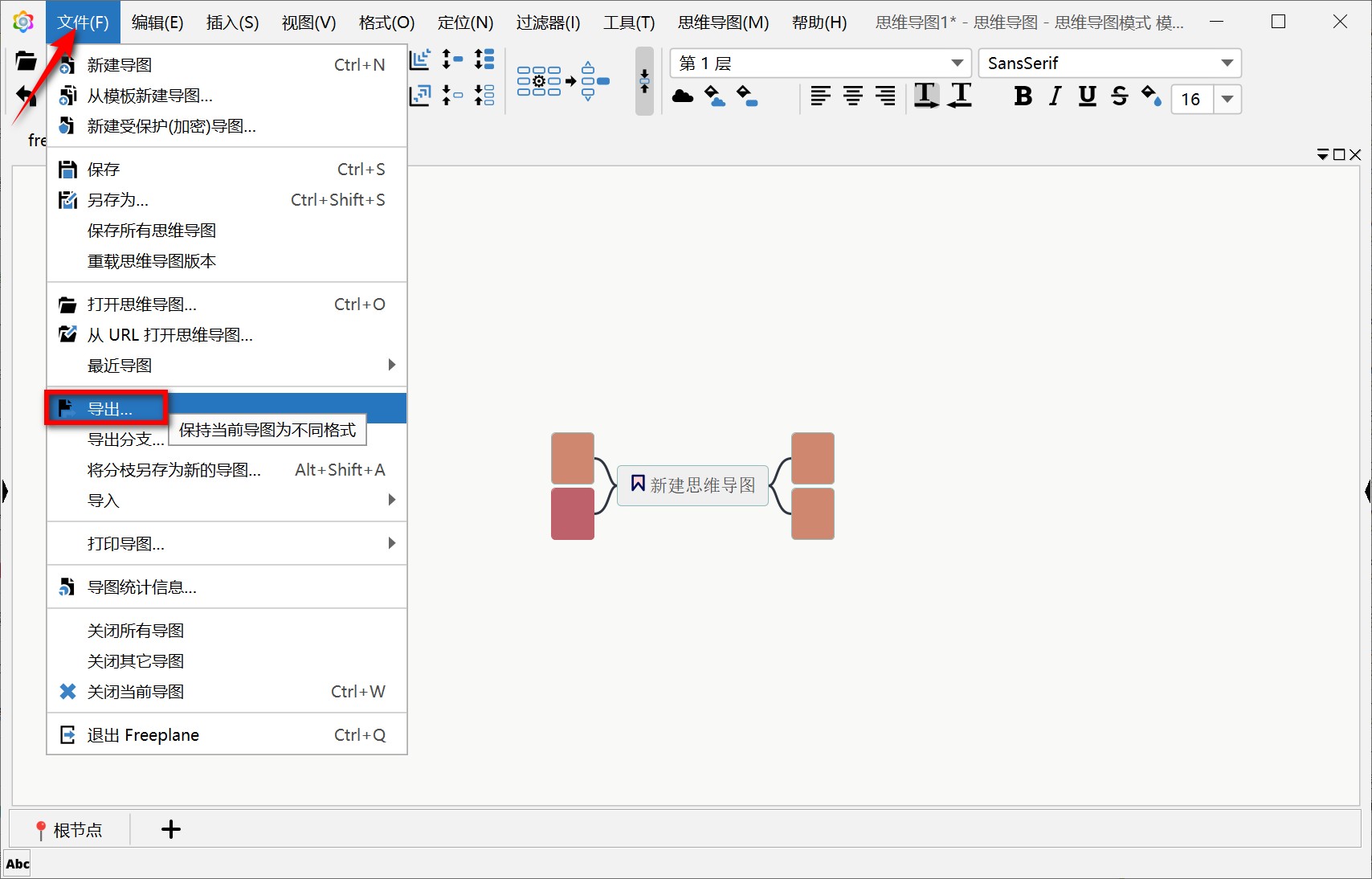Viewport: 1372px width, 879px height.
Task: Toggle strikethrough formatting
Action: (1119, 96)
